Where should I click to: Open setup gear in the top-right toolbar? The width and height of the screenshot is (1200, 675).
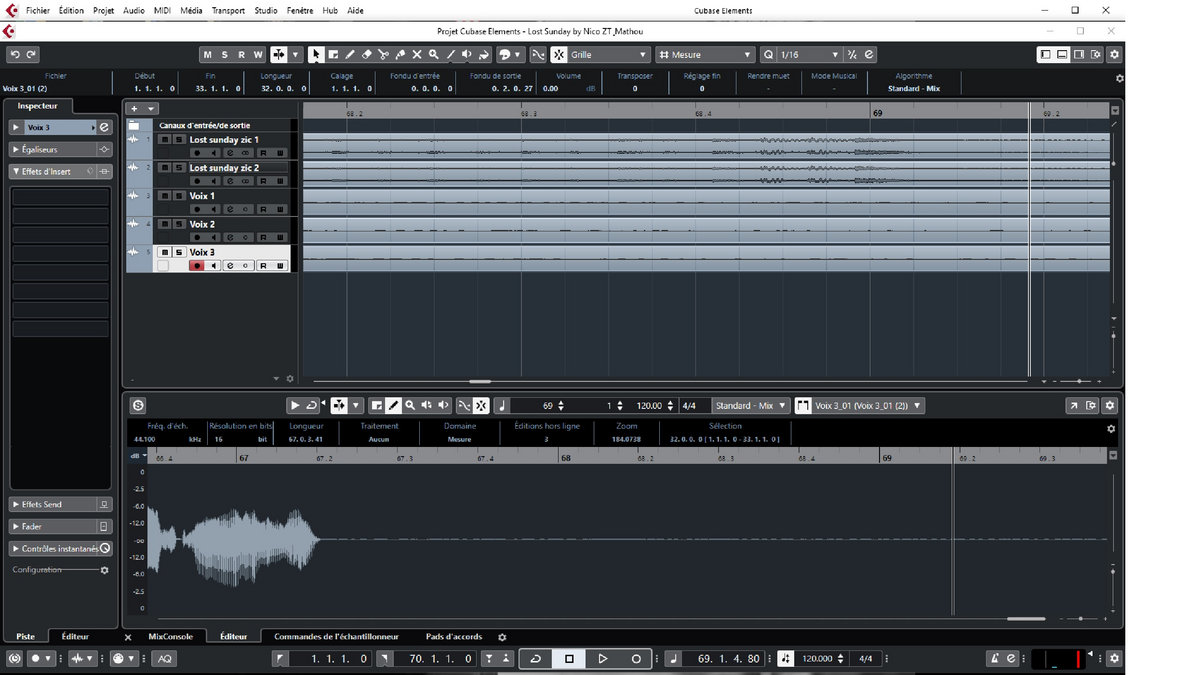tap(1114, 55)
